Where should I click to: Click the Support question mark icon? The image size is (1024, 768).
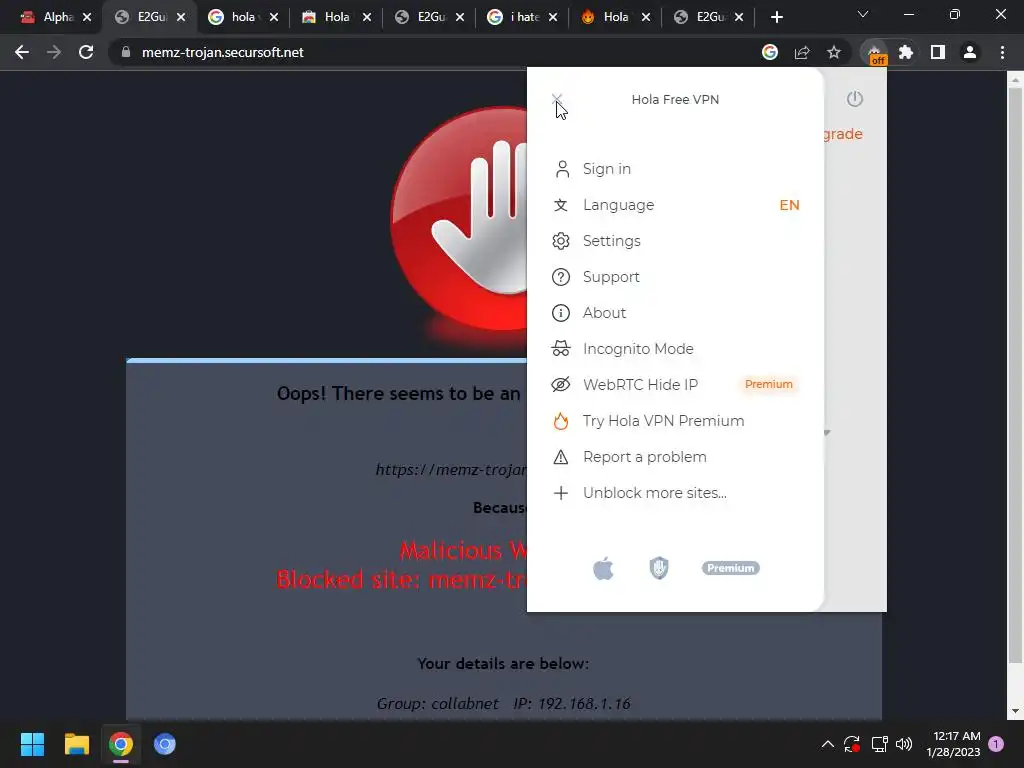click(560, 277)
